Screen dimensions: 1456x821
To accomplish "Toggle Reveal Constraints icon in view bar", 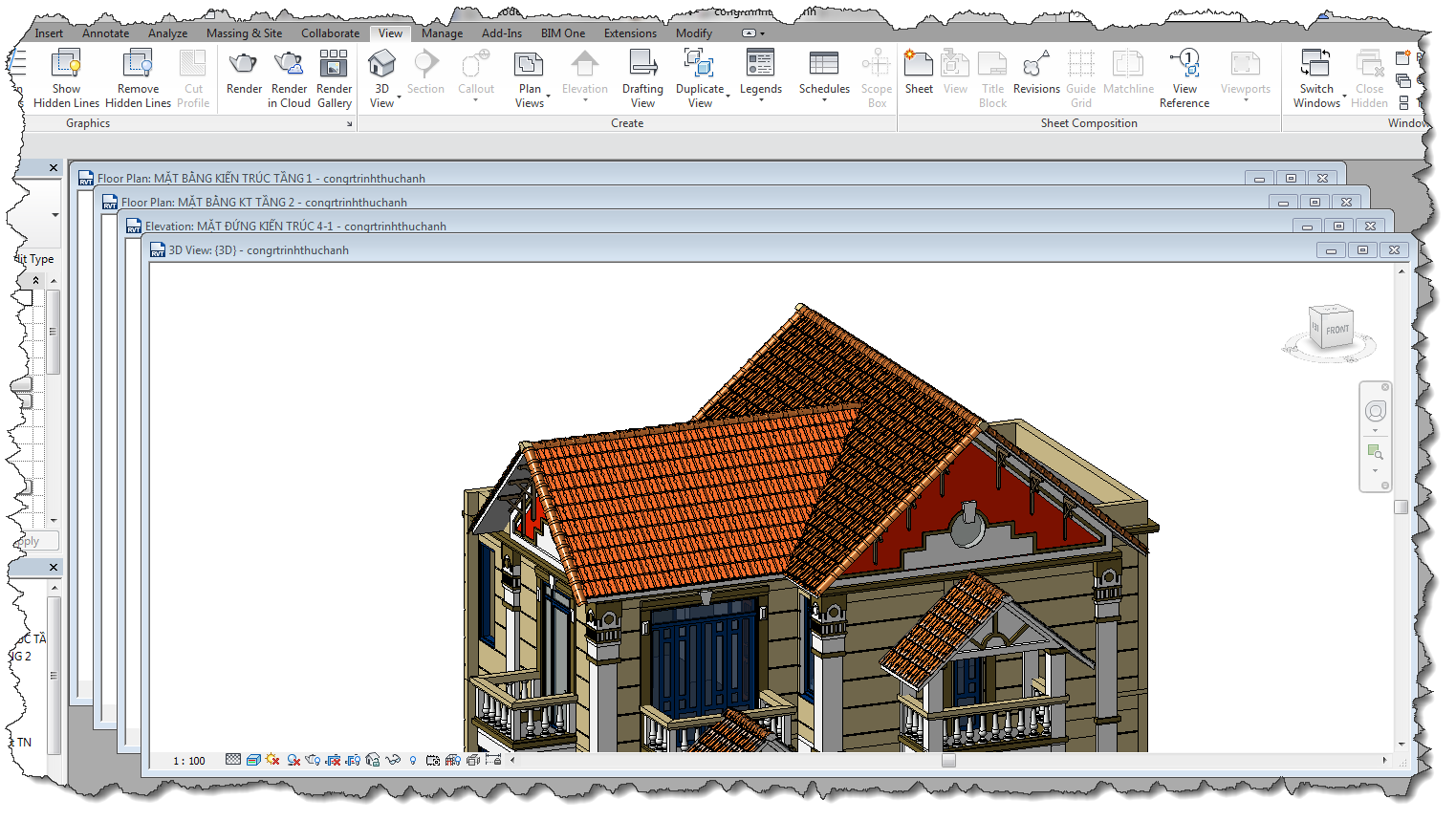I will click(x=493, y=760).
